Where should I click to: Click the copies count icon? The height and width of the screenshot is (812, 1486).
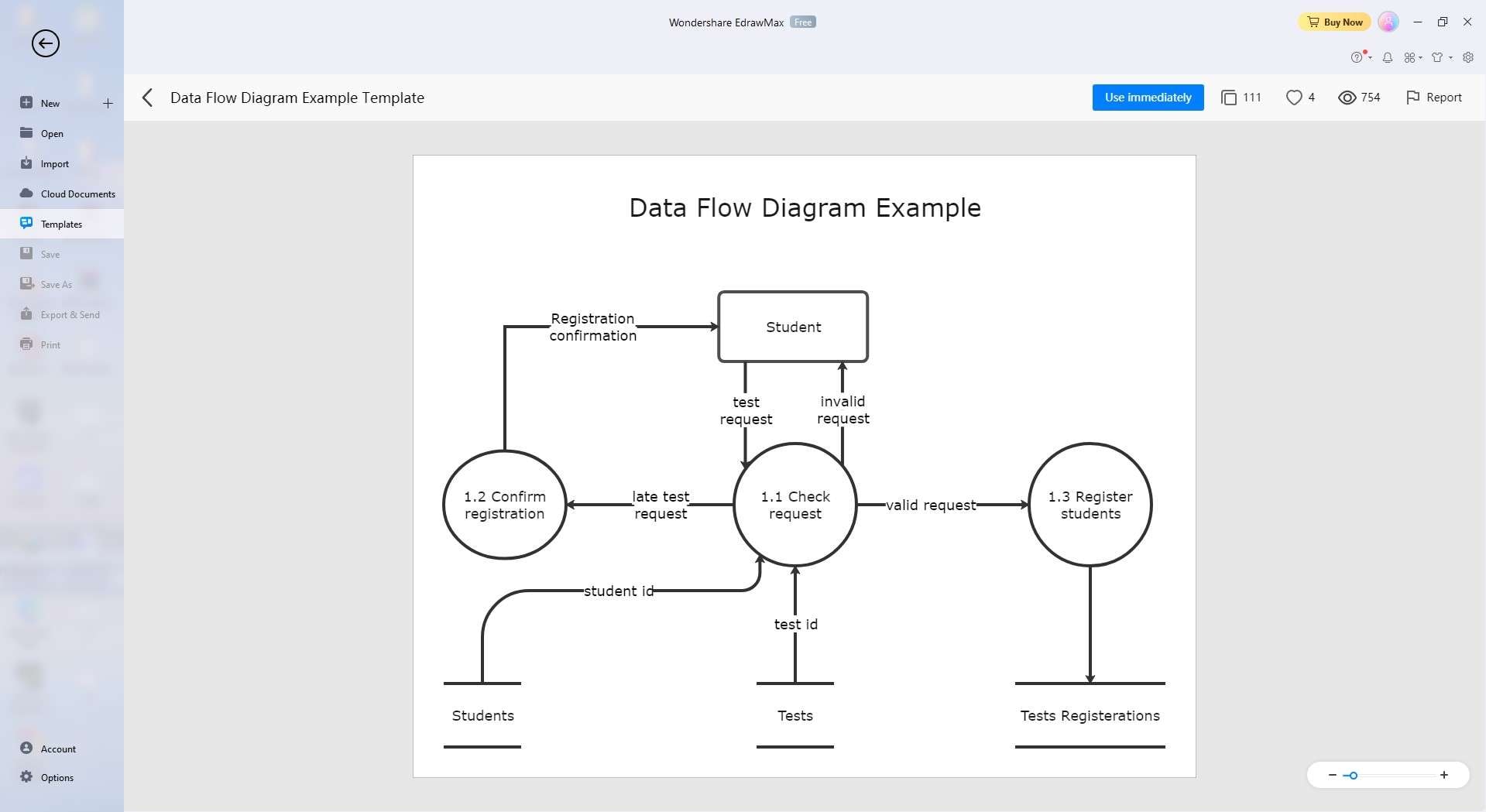(1228, 98)
